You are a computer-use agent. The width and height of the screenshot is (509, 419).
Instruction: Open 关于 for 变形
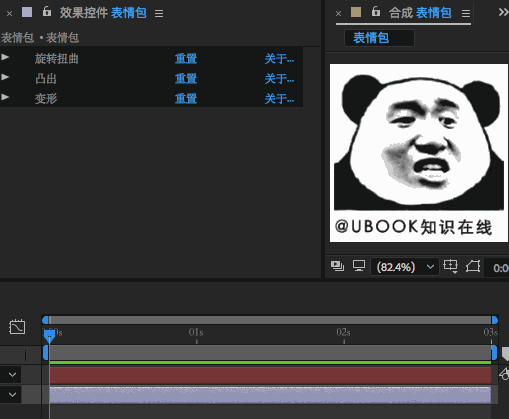click(x=279, y=99)
